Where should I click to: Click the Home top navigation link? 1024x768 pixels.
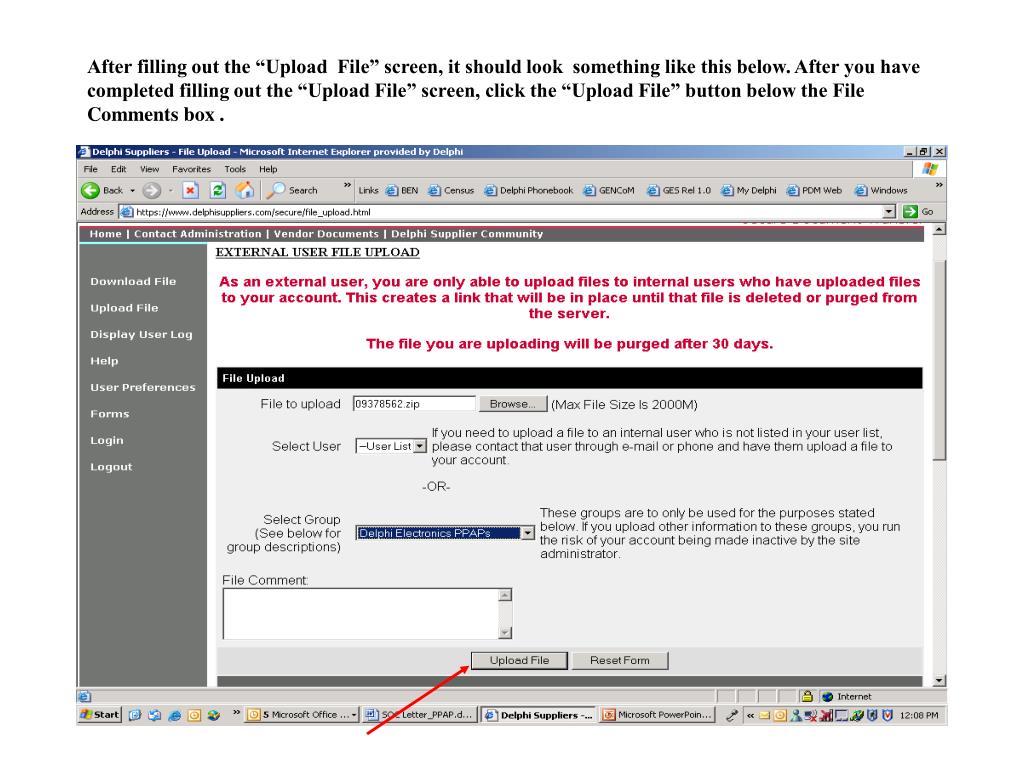[x=105, y=234]
